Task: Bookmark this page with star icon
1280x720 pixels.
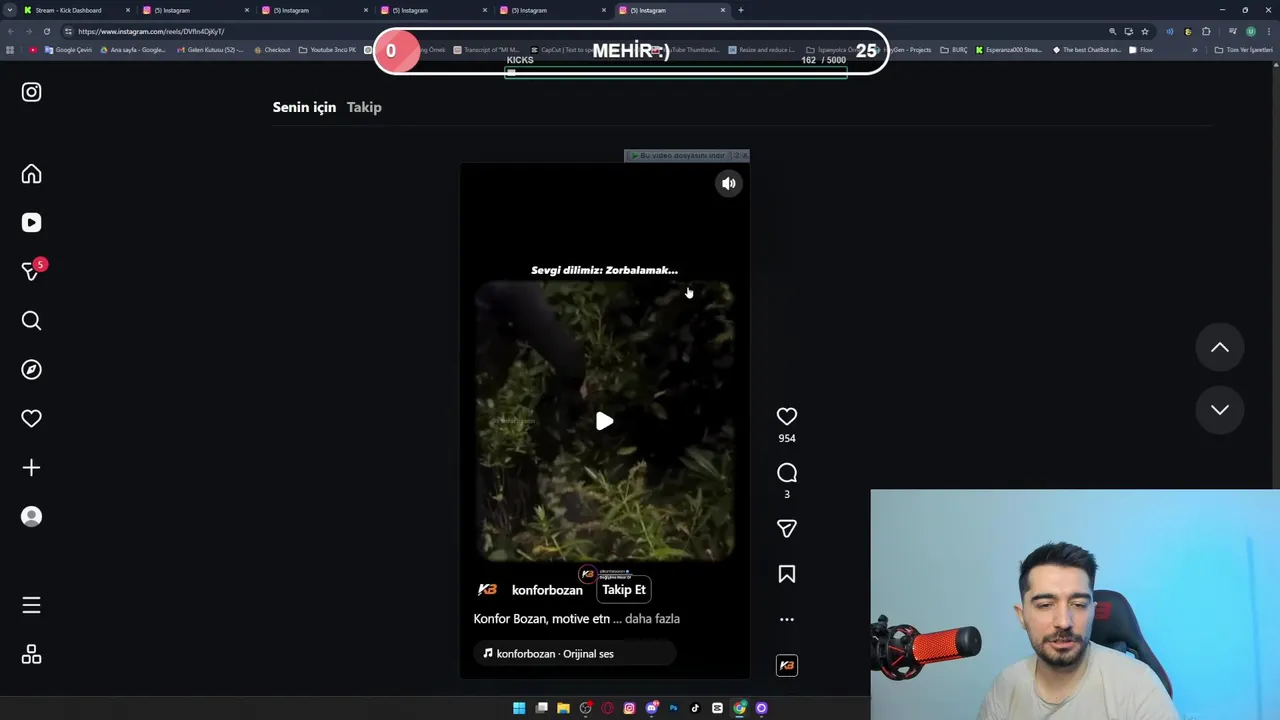Action: point(1145,31)
